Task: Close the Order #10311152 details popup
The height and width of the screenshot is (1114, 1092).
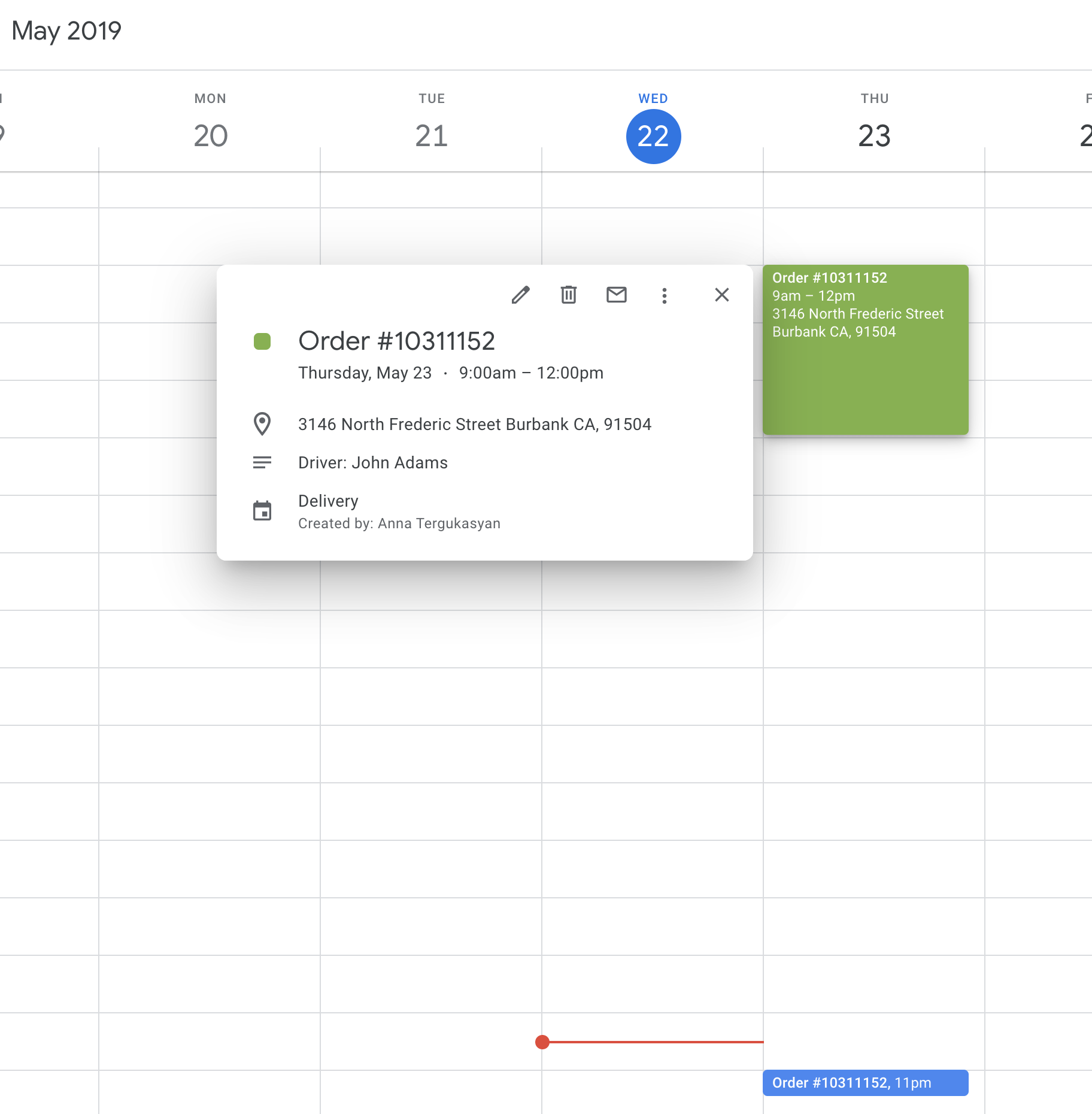Action: point(722,295)
